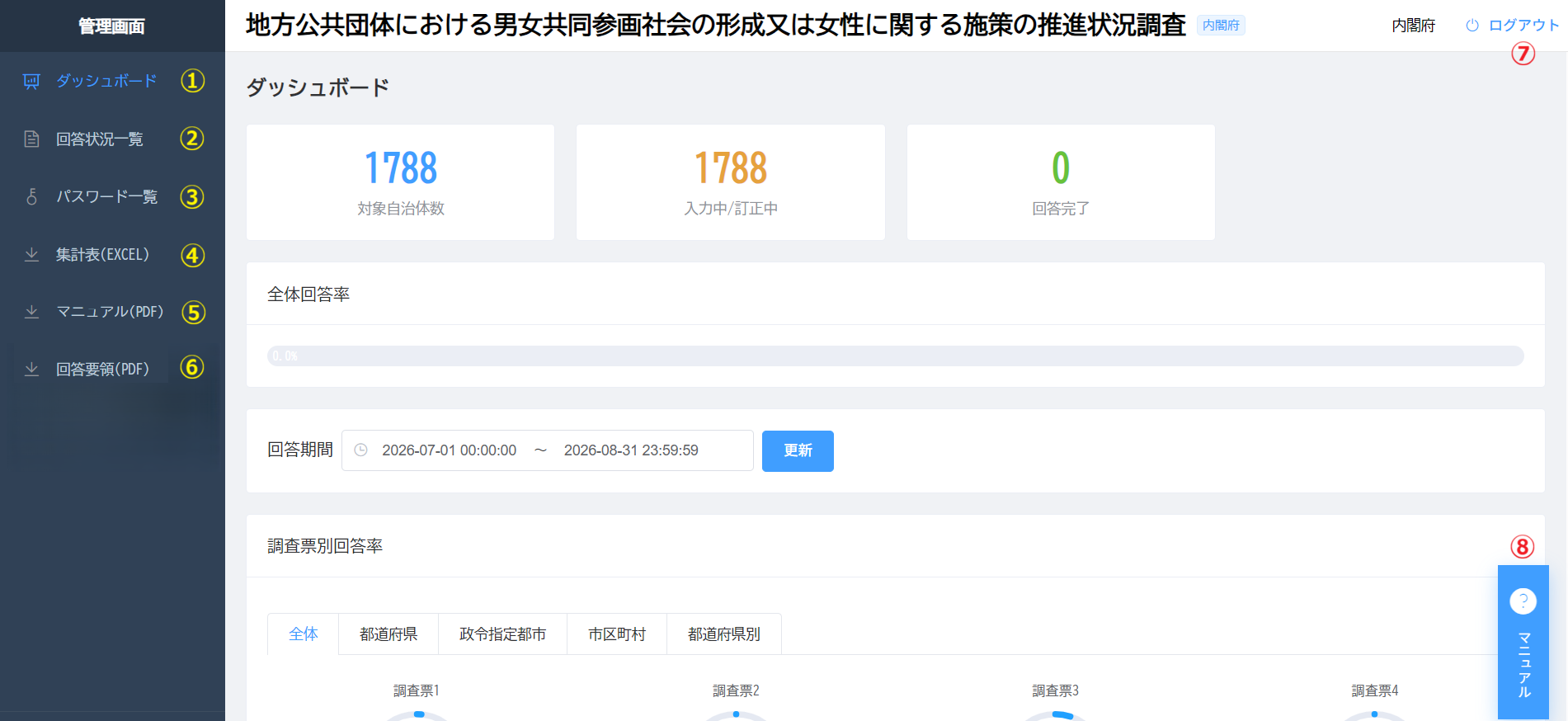Image resolution: width=1568 pixels, height=721 pixels.
Task: Click the 調査票3 chart label
Action: click(x=1055, y=690)
